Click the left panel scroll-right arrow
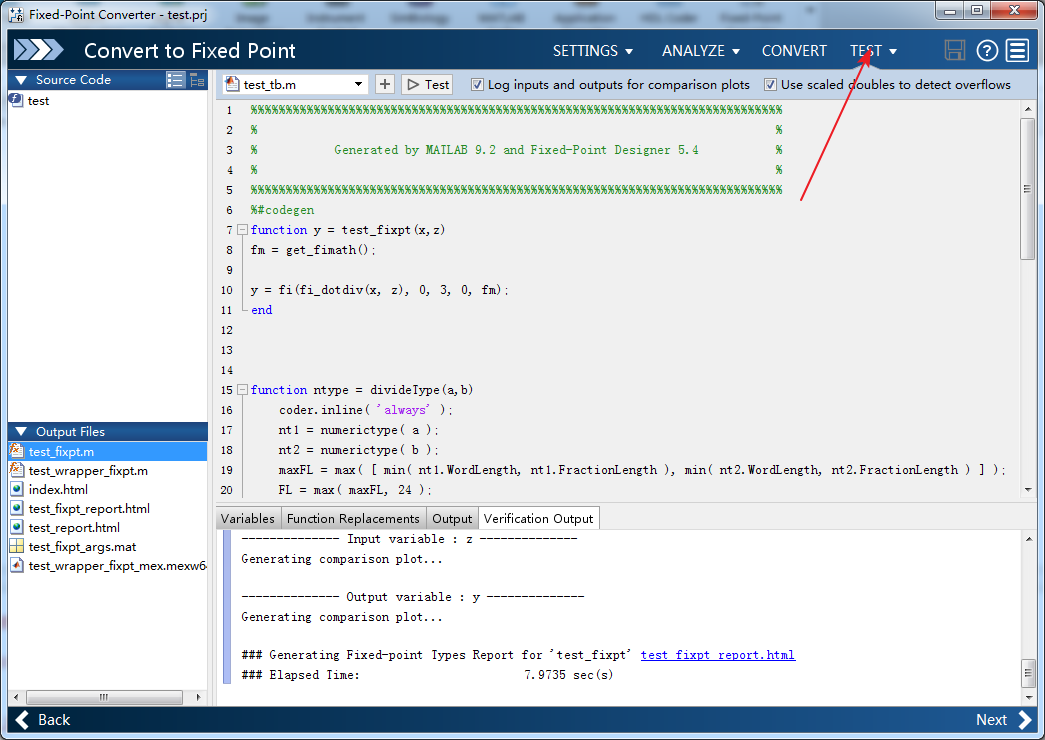Viewport: 1045px width, 740px height. [198, 697]
